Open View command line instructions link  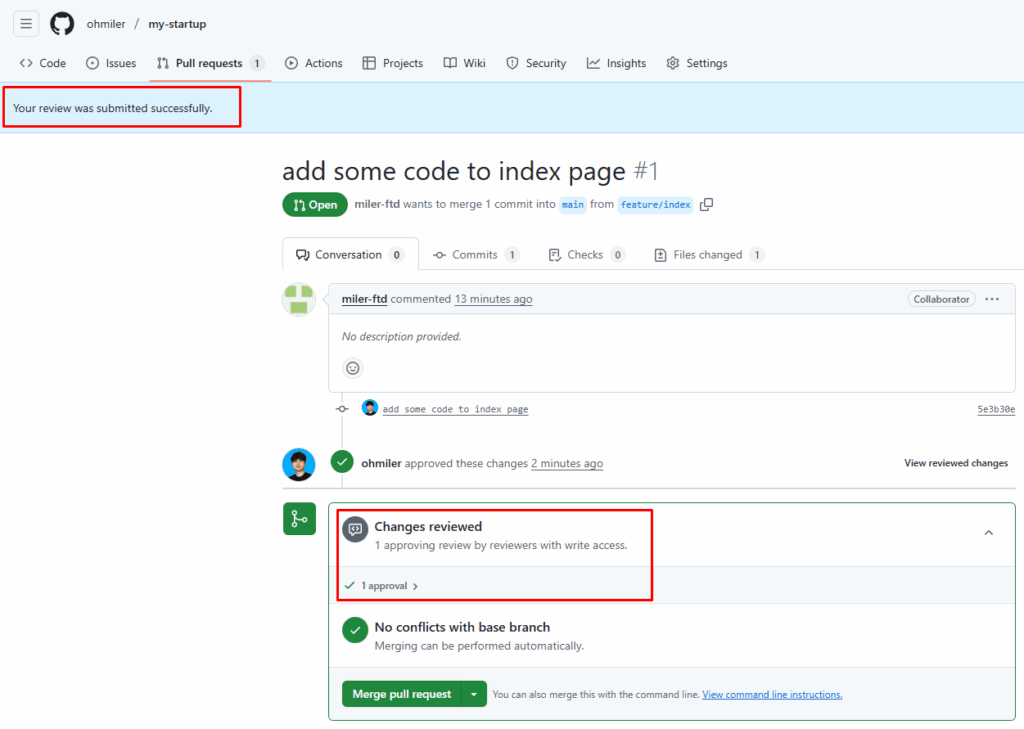(x=772, y=694)
